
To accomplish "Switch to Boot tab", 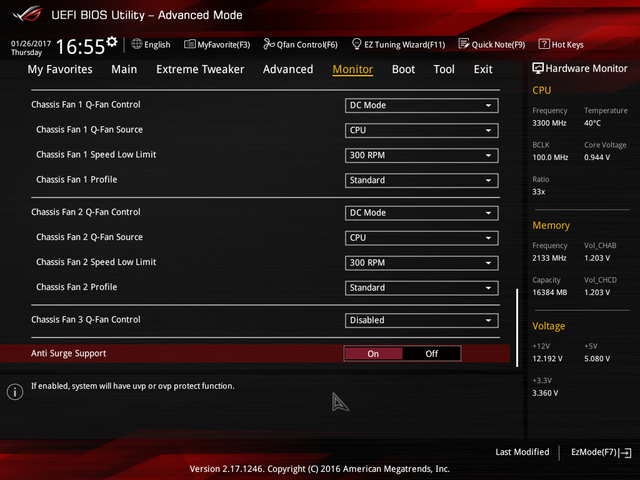I will pos(403,69).
